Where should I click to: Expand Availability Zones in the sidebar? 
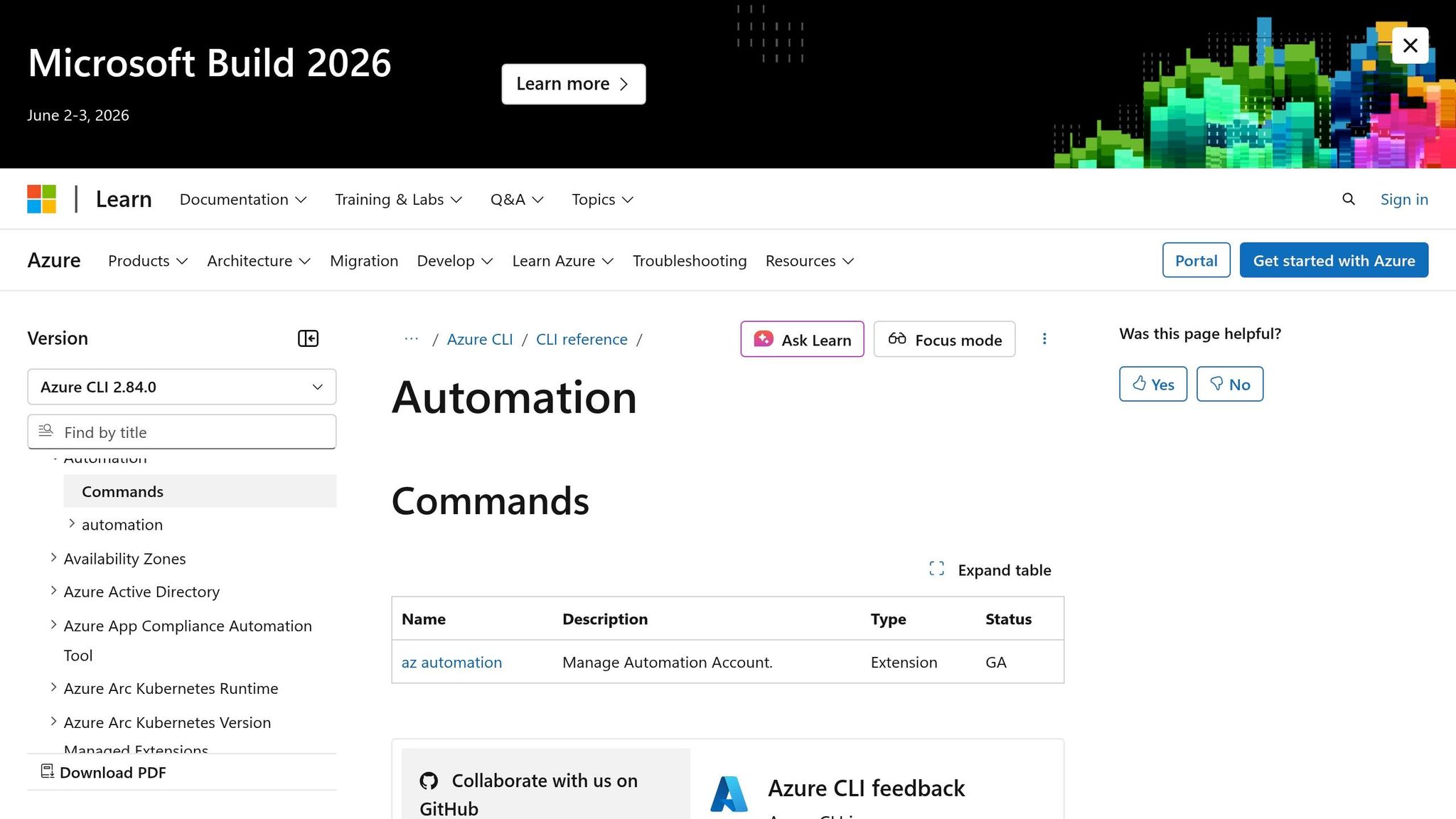tap(54, 557)
